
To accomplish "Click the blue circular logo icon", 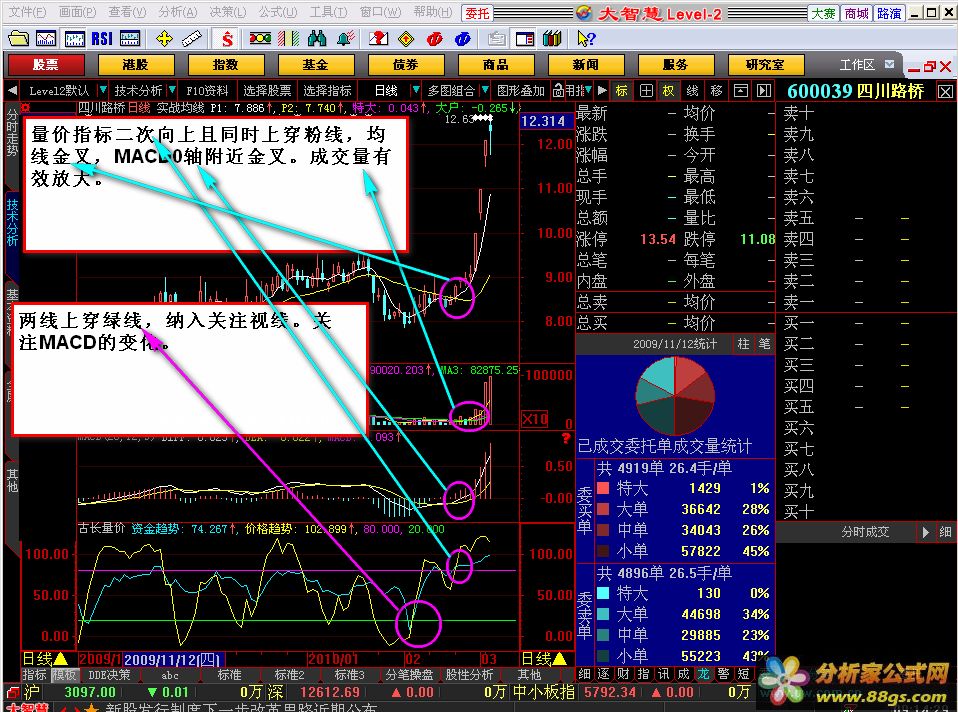I will (x=463, y=39).
